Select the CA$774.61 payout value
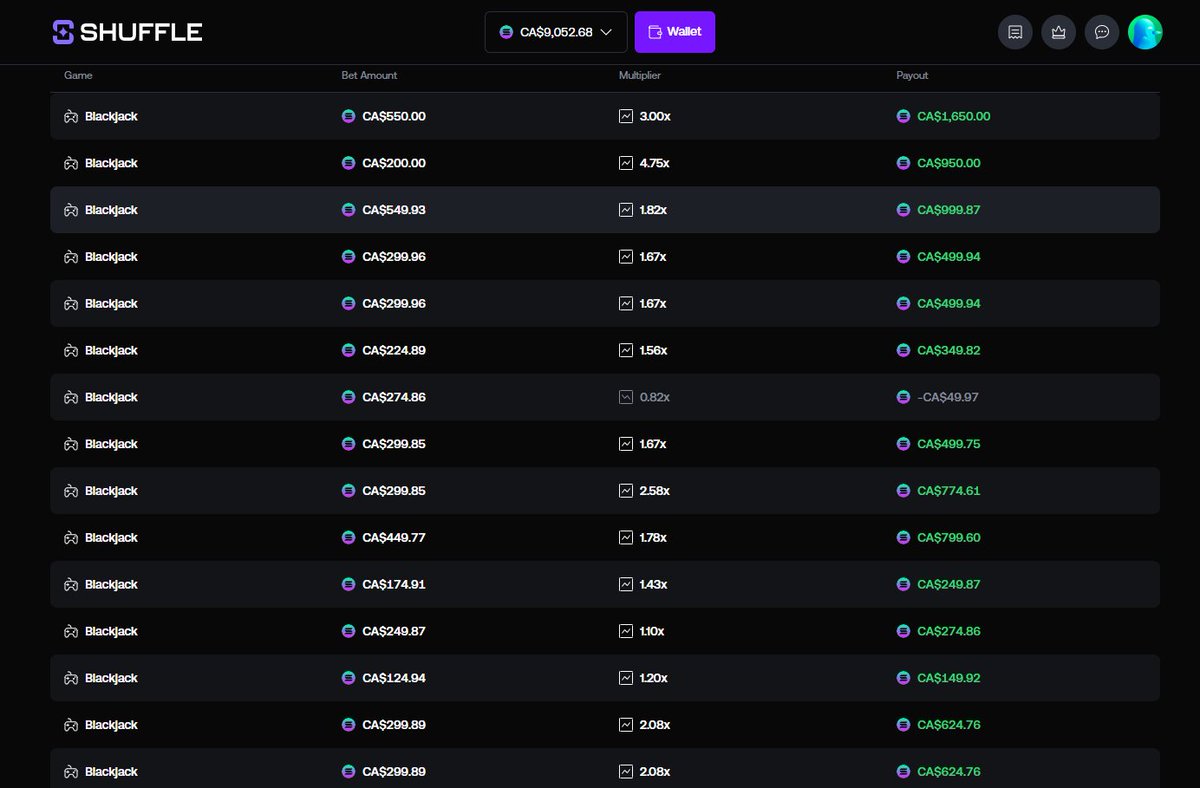Viewport: 1200px width, 788px height. click(x=949, y=491)
